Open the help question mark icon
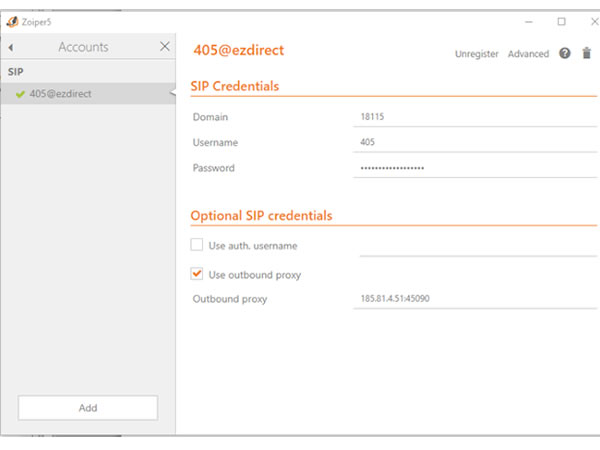This screenshot has width=600, height=450. point(565,53)
